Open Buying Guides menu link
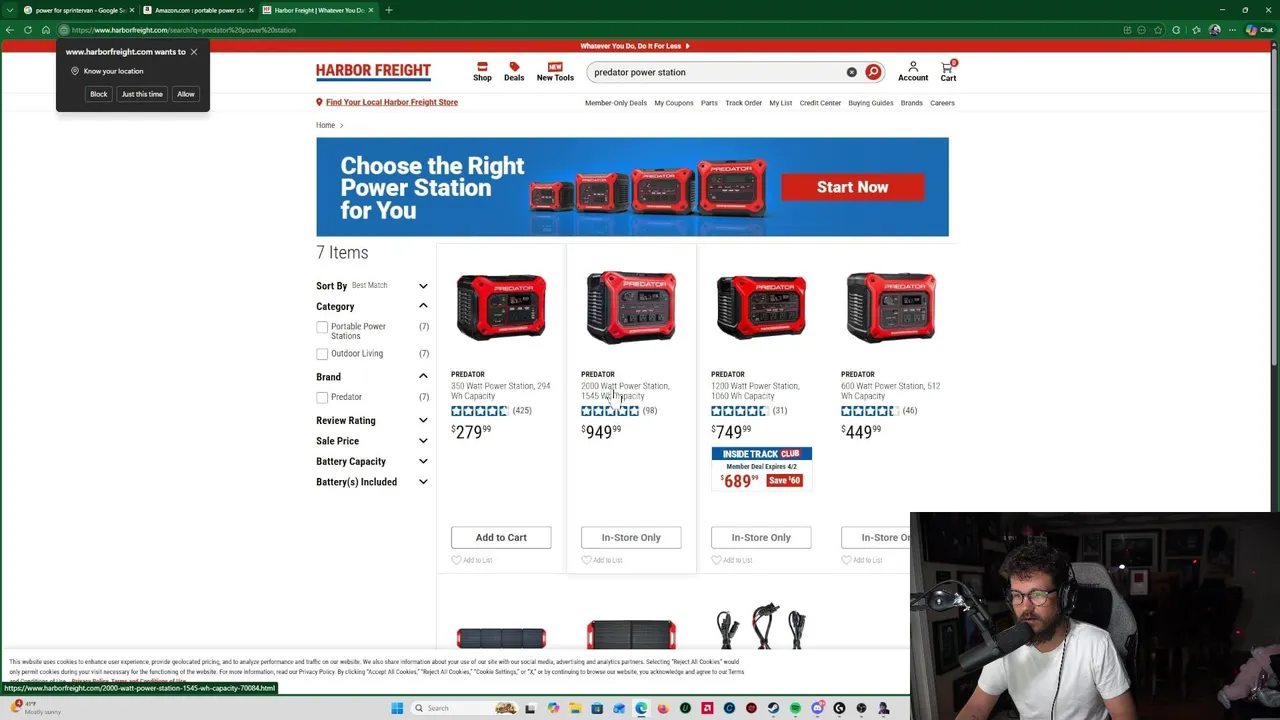This screenshot has height=720, width=1280. tap(870, 103)
